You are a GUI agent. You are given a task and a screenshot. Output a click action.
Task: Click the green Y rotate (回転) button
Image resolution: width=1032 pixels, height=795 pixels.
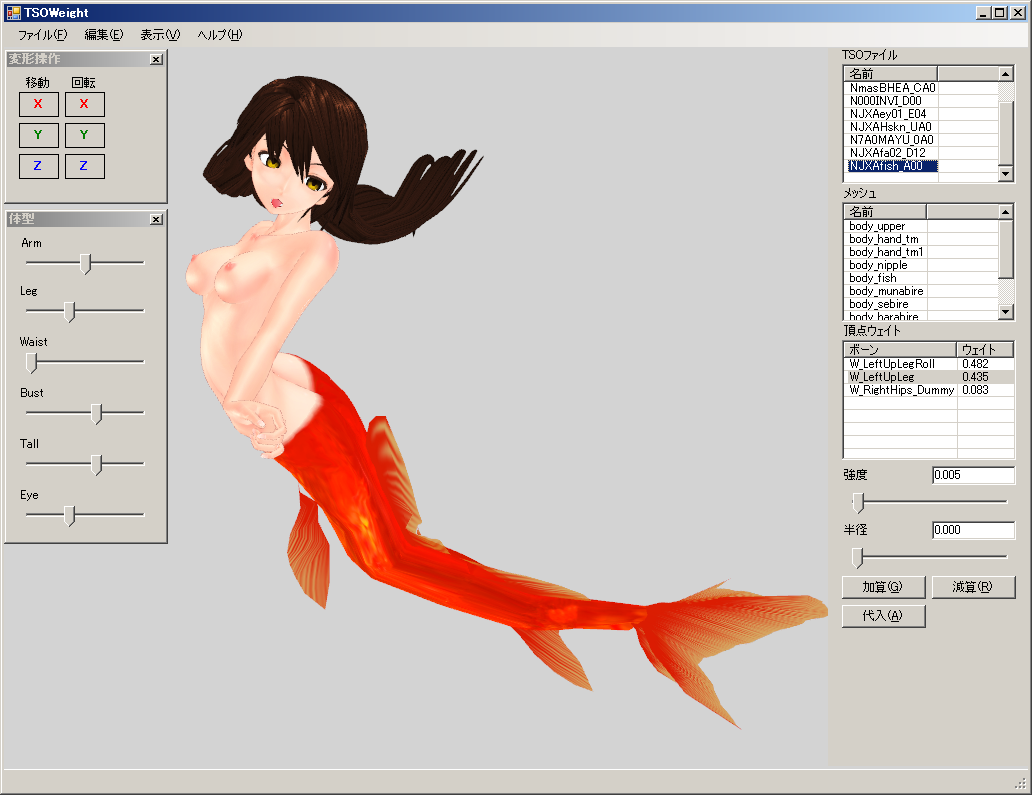point(84,135)
